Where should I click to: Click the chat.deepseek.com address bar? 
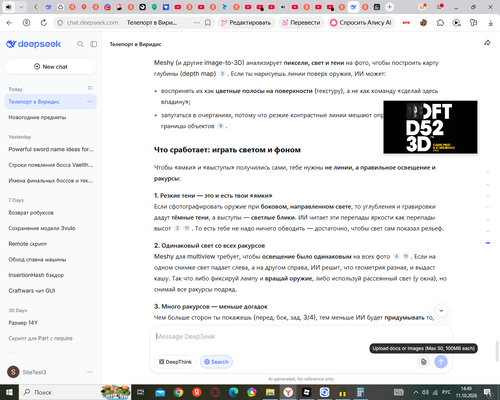tap(92, 23)
